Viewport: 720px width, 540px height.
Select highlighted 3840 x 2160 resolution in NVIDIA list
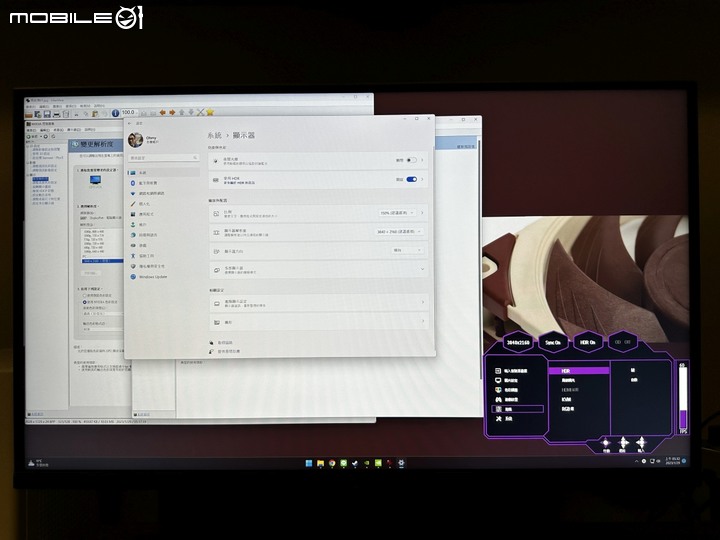(x=102, y=261)
